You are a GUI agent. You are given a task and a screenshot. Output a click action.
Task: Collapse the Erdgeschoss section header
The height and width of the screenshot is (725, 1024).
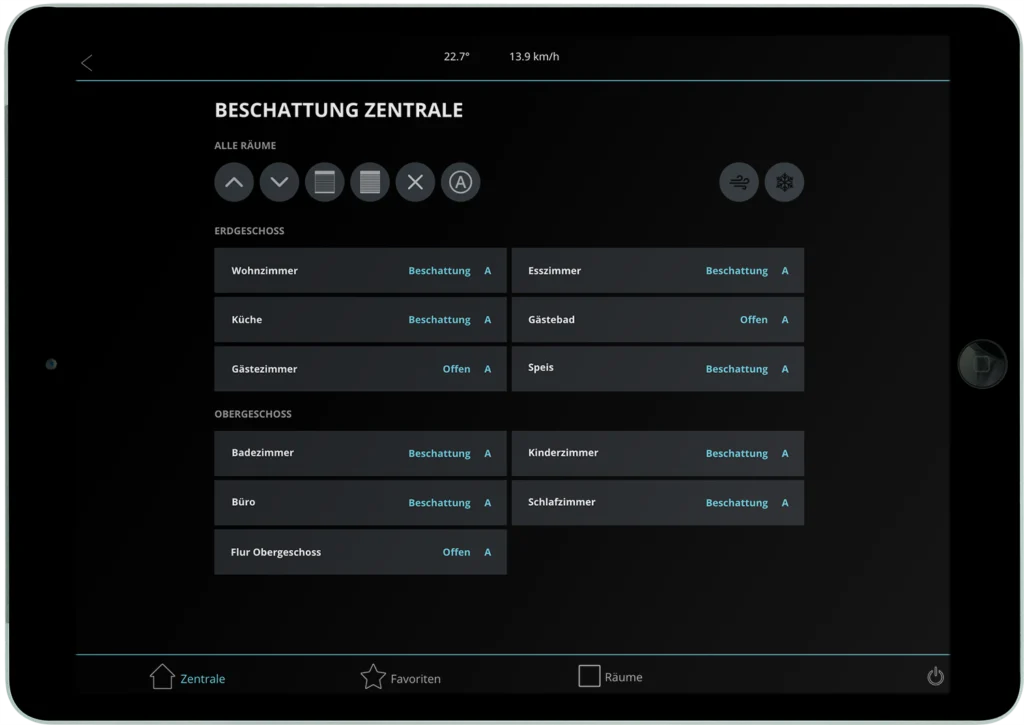click(x=249, y=230)
